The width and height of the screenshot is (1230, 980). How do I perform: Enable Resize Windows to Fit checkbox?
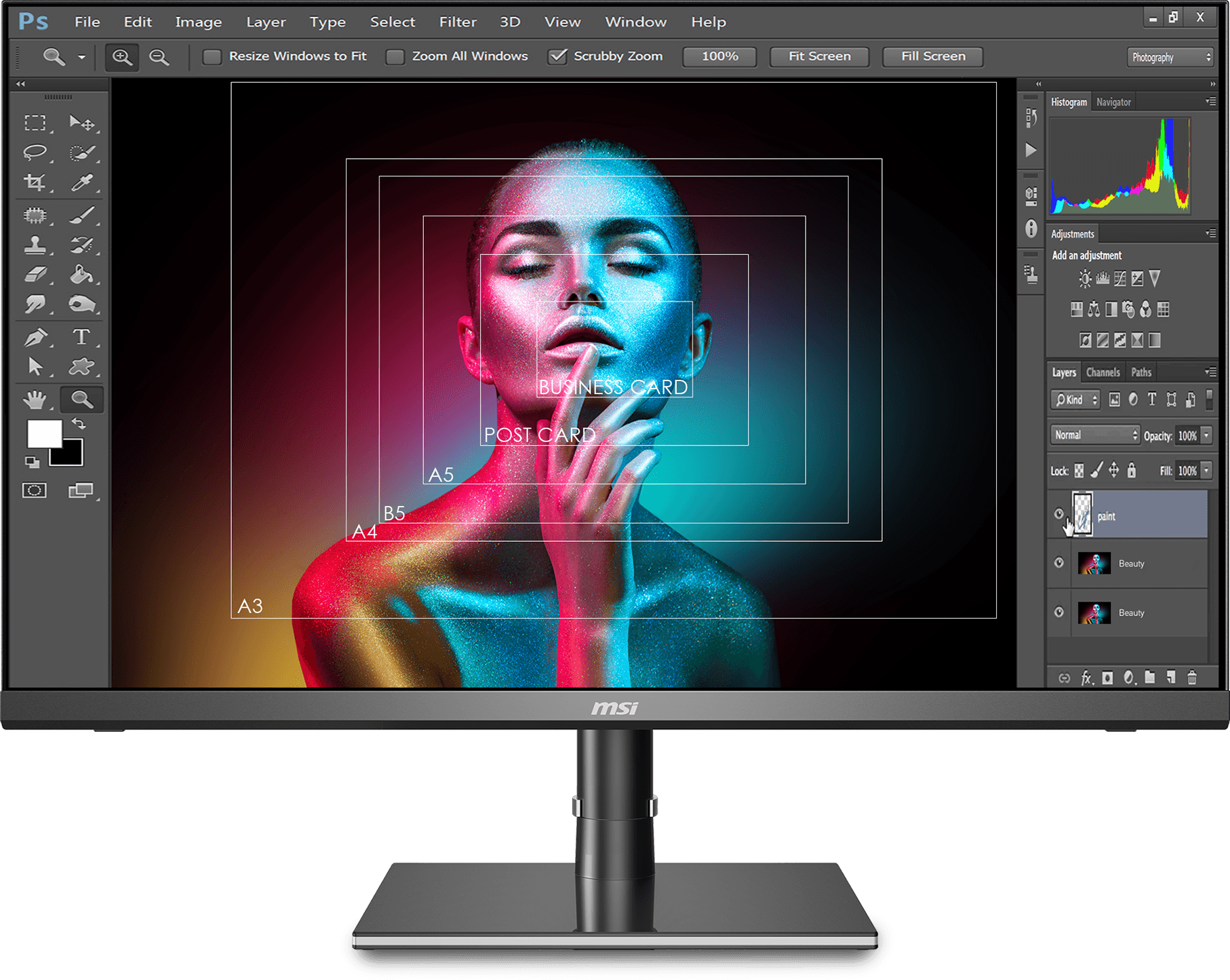[212, 57]
